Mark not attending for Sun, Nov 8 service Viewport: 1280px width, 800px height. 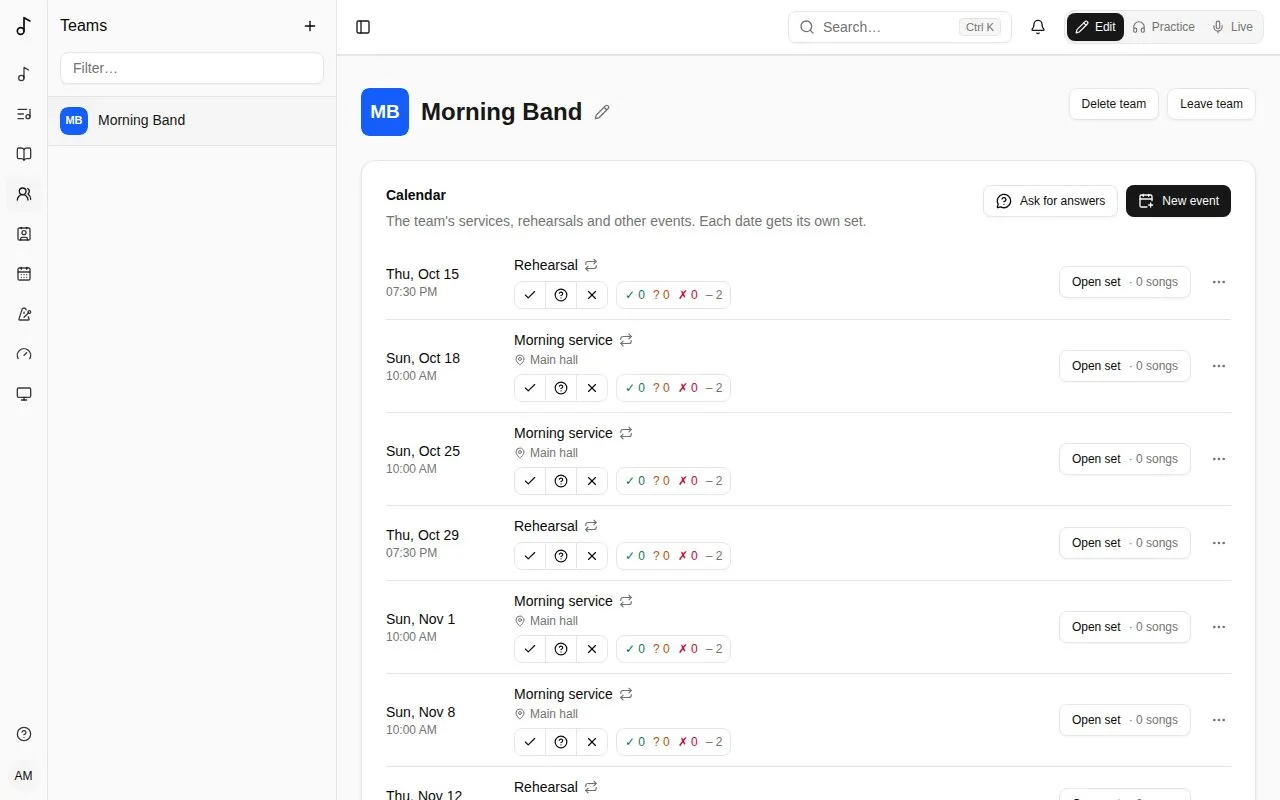(x=592, y=742)
